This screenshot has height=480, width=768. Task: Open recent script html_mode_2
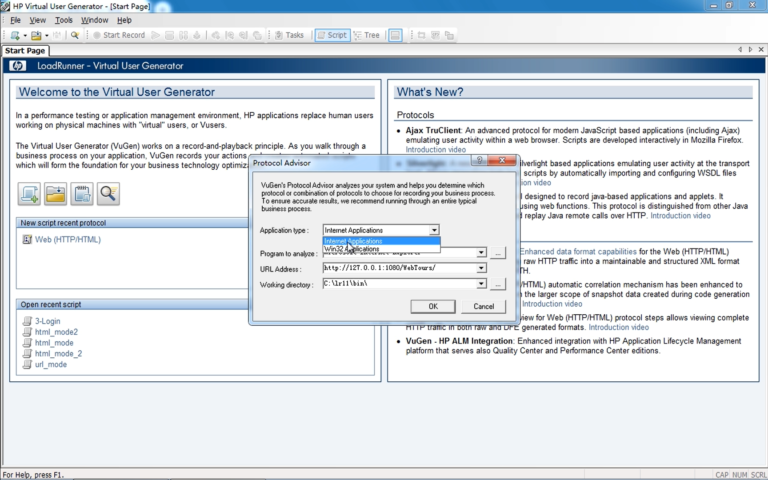(58, 354)
